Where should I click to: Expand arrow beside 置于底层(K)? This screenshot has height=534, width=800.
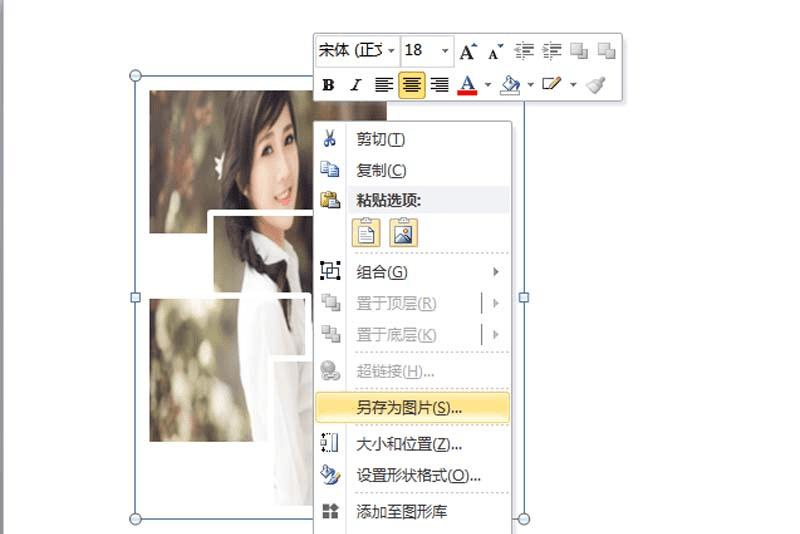(x=495, y=335)
